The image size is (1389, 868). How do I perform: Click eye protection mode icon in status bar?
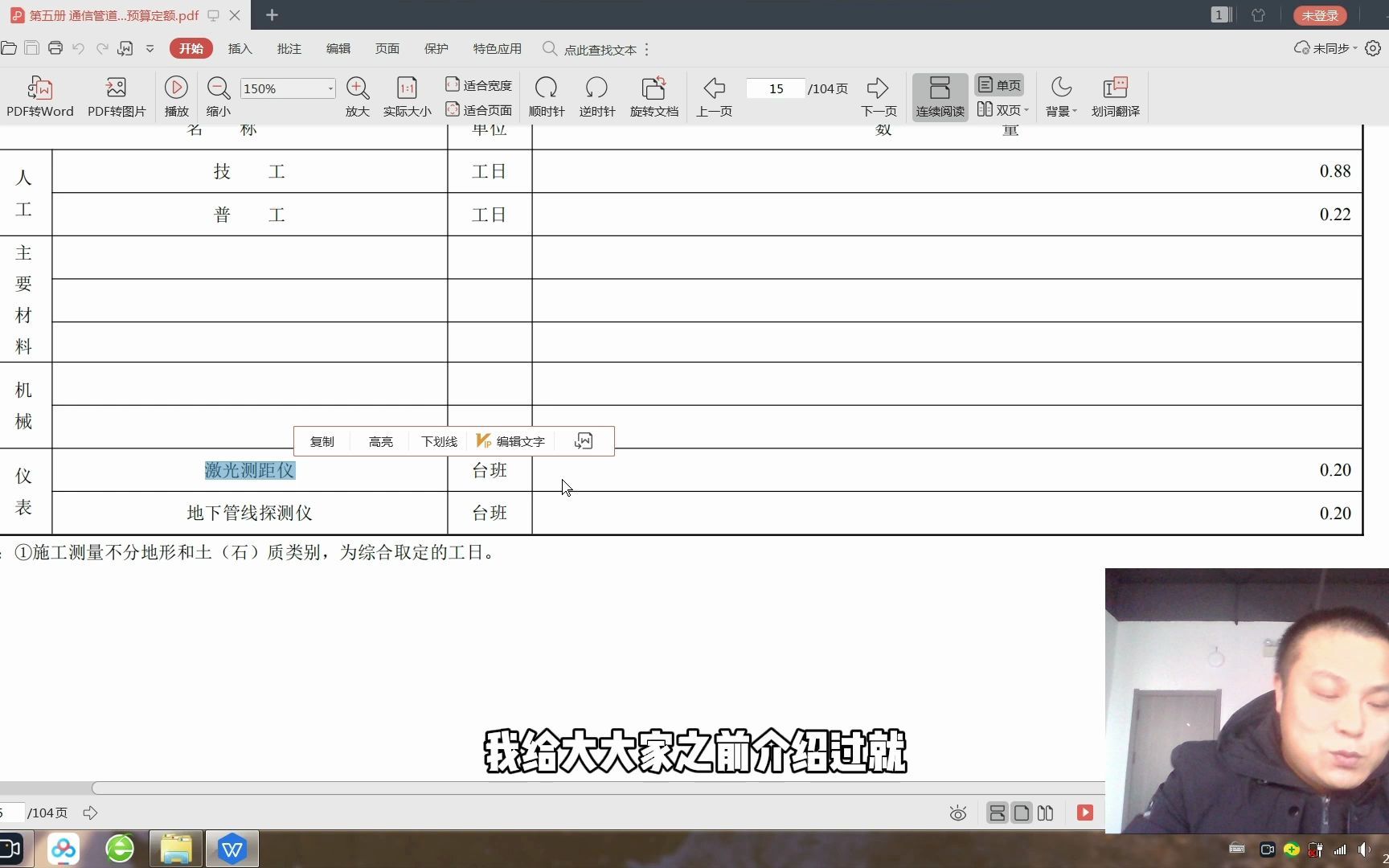[x=957, y=813]
